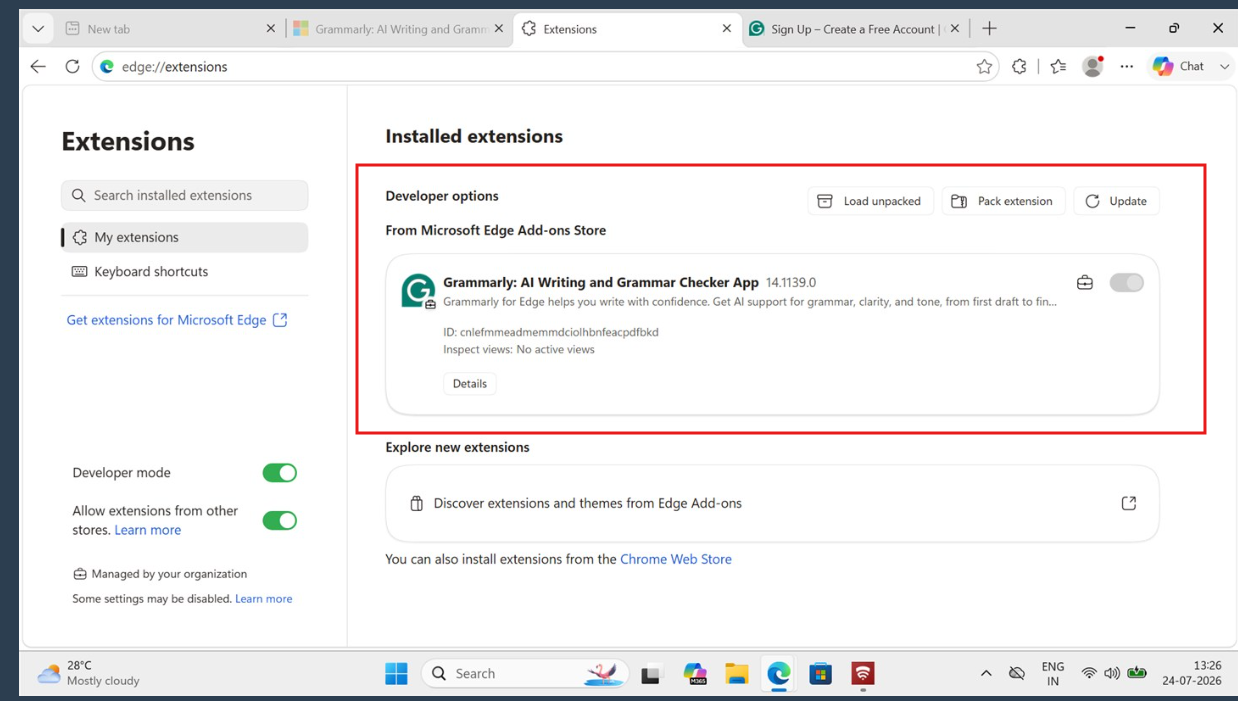Image resolution: width=1238 pixels, height=701 pixels.
Task: Click the Managed by your organization briefcase icon
Action: [x=80, y=574]
